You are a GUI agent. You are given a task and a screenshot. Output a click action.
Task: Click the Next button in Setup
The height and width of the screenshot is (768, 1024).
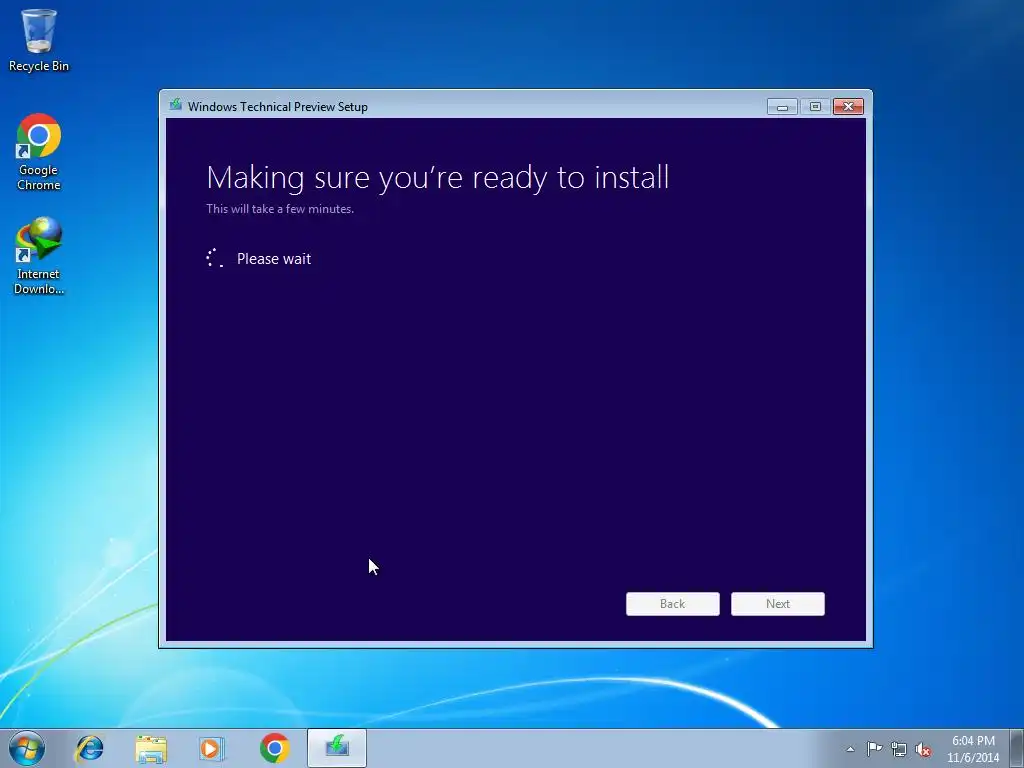tap(778, 604)
